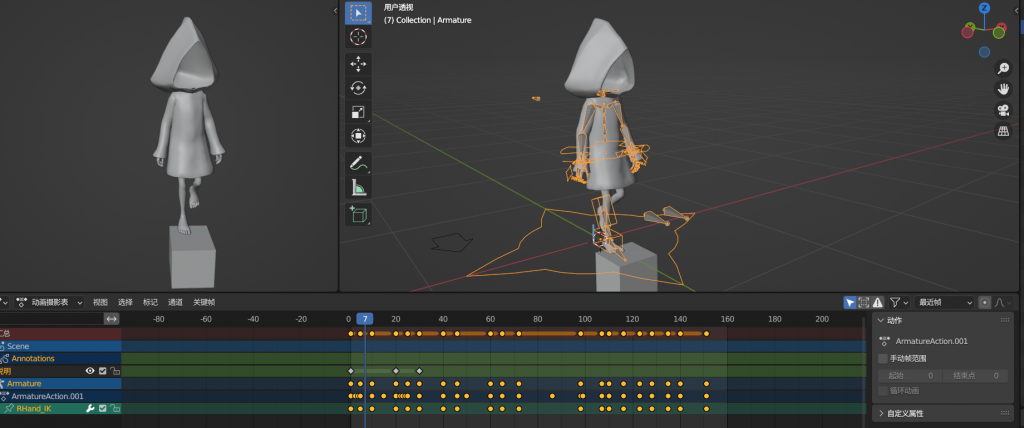Select the Annotations channel row
Viewport: 1024px width, 428px height.
click(61, 359)
